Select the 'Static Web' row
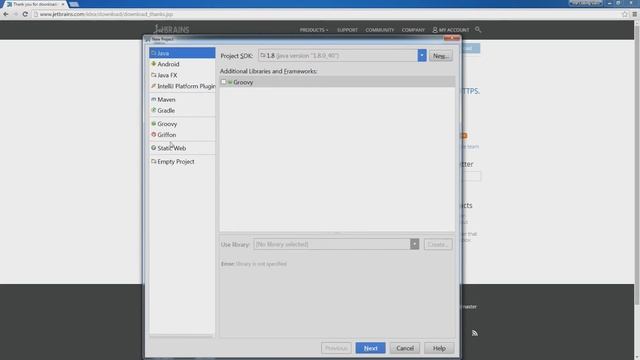Screen dimensions: 640x360 coord(182,148)
